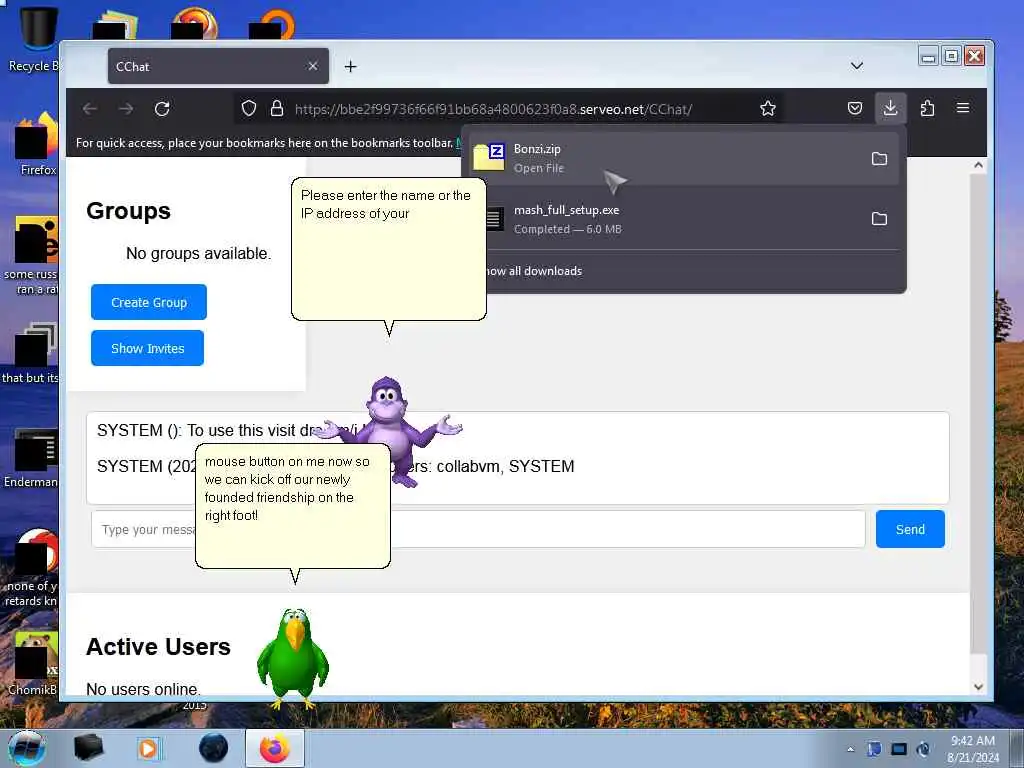Open the Enderman desktop icon

tap(33, 458)
